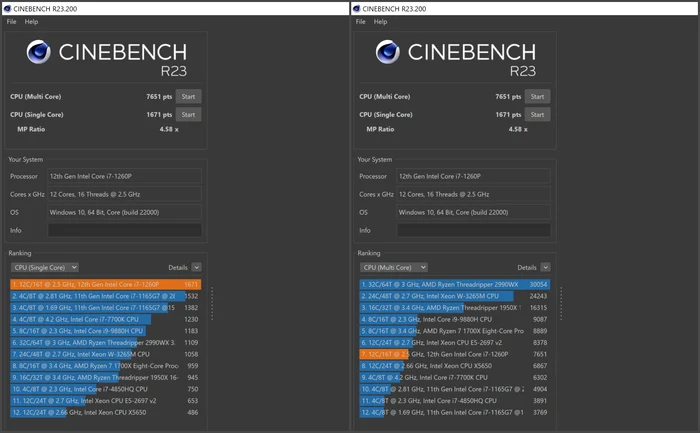
Task: Open Help menu in left window
Action: 31,21
